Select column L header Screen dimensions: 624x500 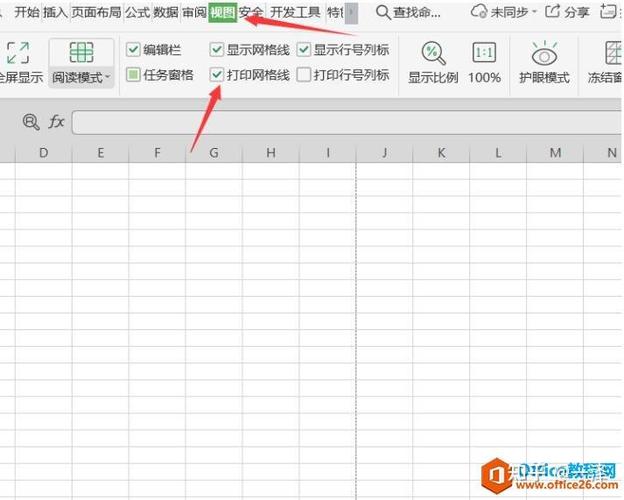tap(498, 152)
